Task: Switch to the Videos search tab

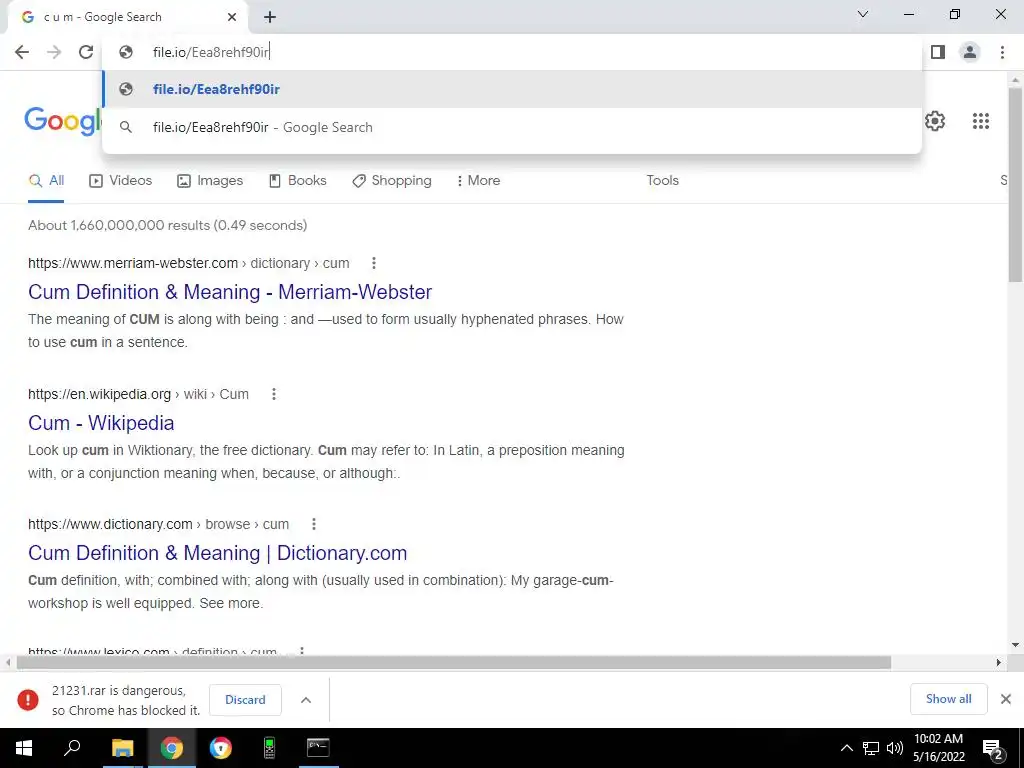Action: pyautogui.click(x=120, y=181)
